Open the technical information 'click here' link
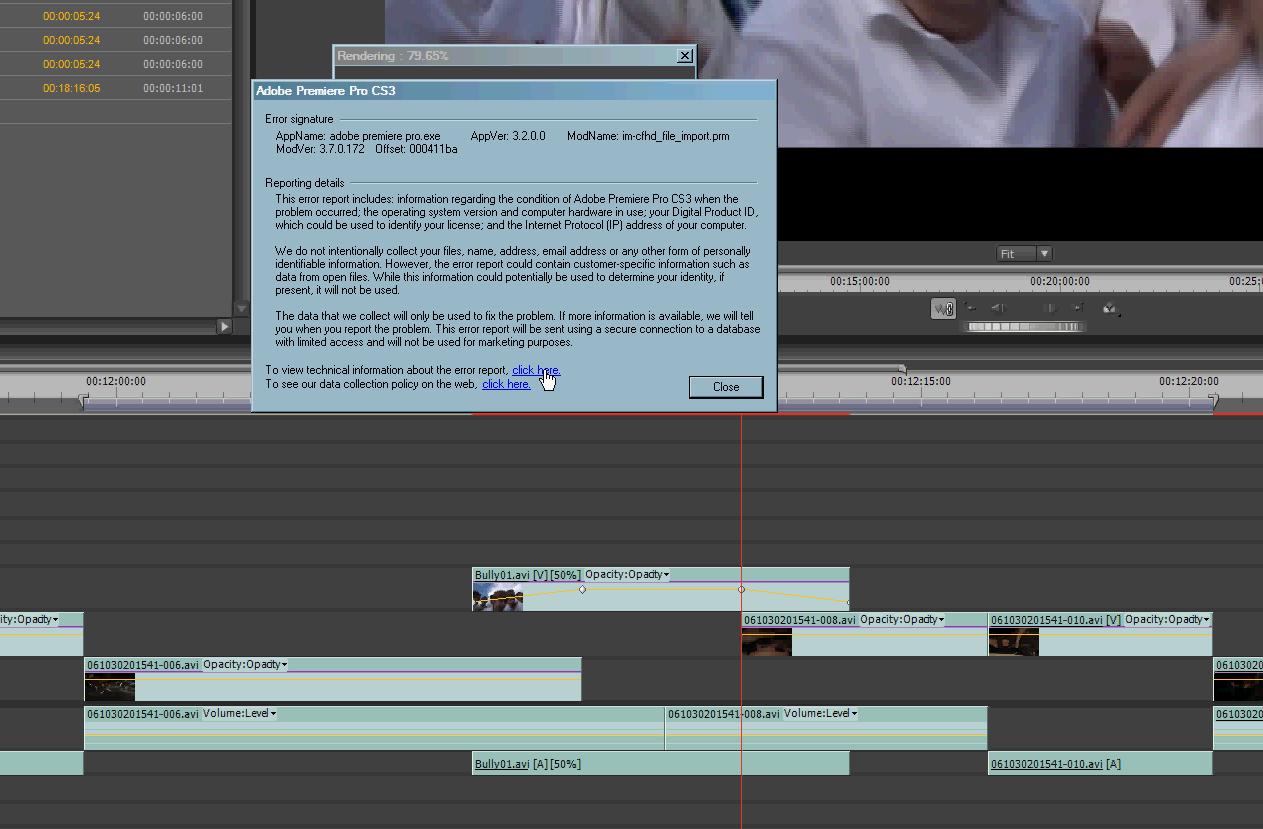Image resolution: width=1263 pixels, height=829 pixels. pyautogui.click(x=535, y=370)
